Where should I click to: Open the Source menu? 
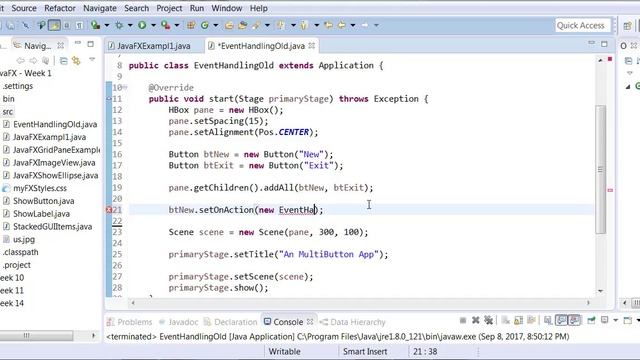coord(24,8)
